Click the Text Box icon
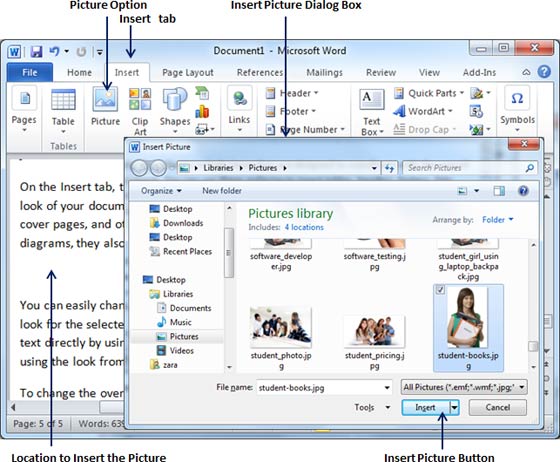This screenshot has height=462, width=560. coord(371,99)
